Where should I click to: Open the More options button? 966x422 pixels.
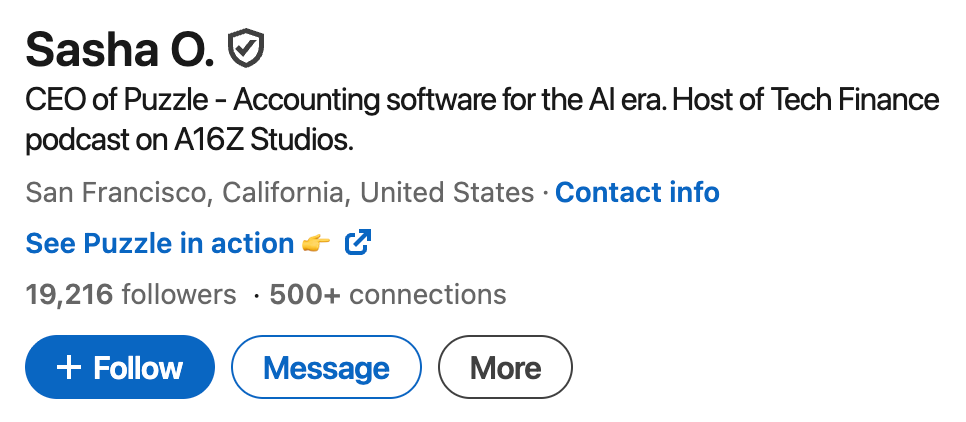click(x=505, y=368)
